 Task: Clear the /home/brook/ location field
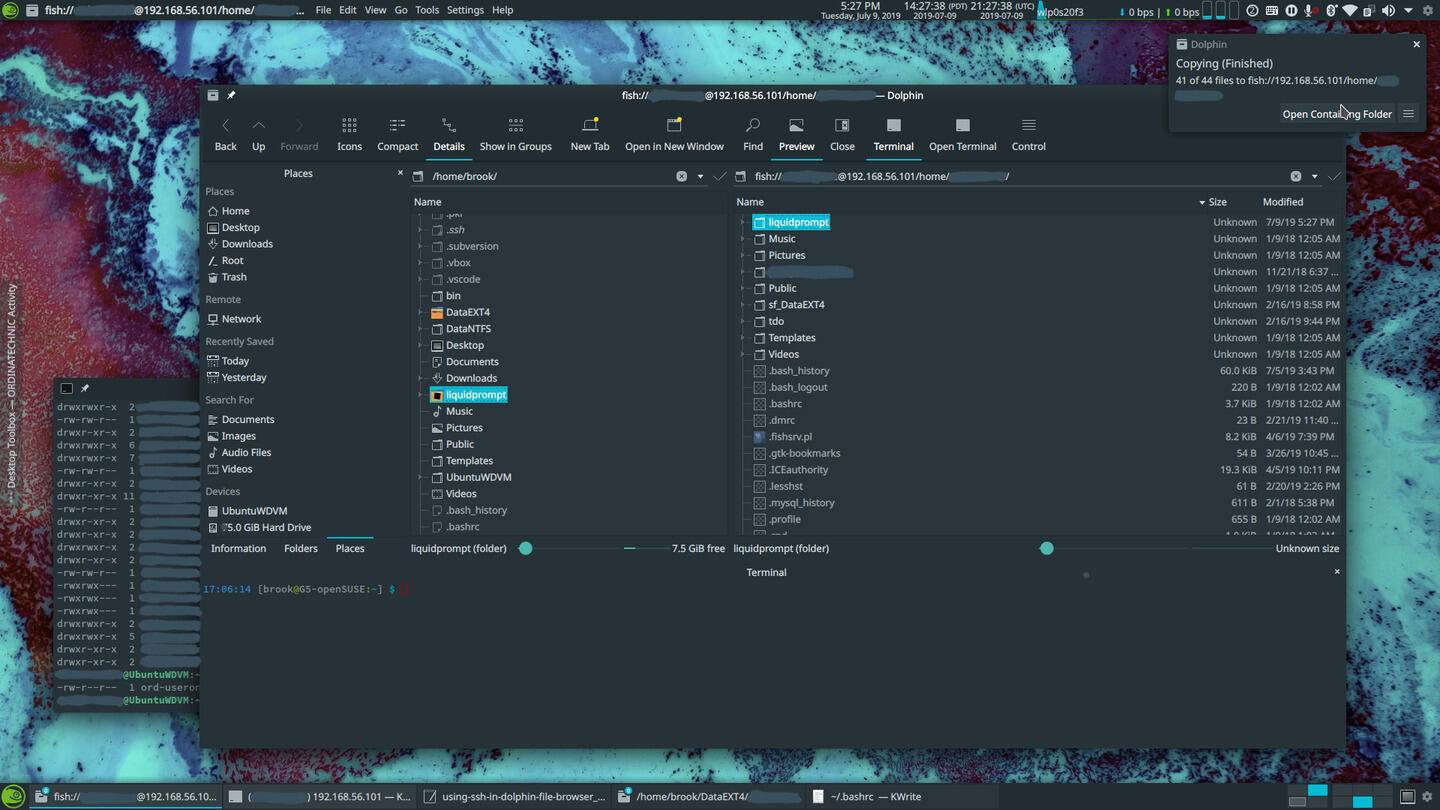(x=681, y=176)
